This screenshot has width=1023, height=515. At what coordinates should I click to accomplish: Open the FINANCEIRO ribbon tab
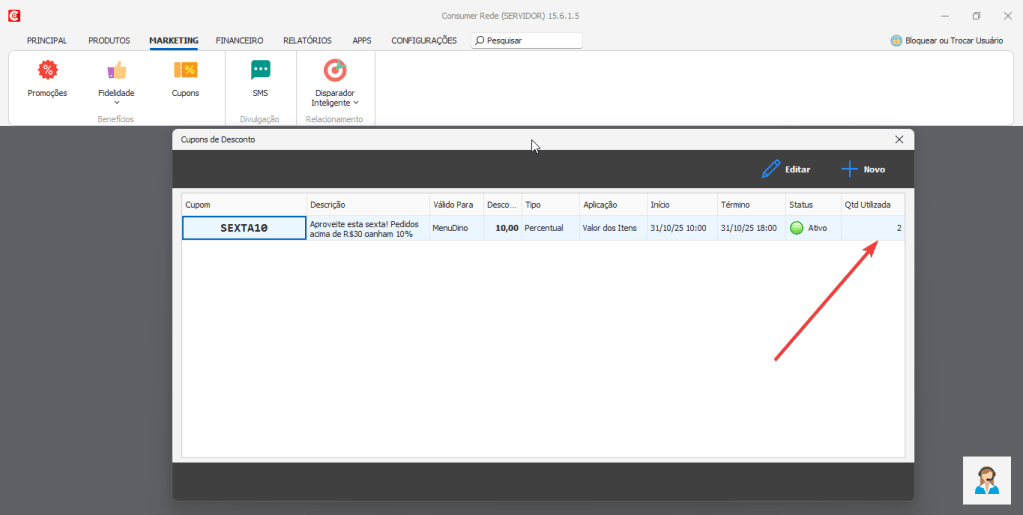(239, 41)
